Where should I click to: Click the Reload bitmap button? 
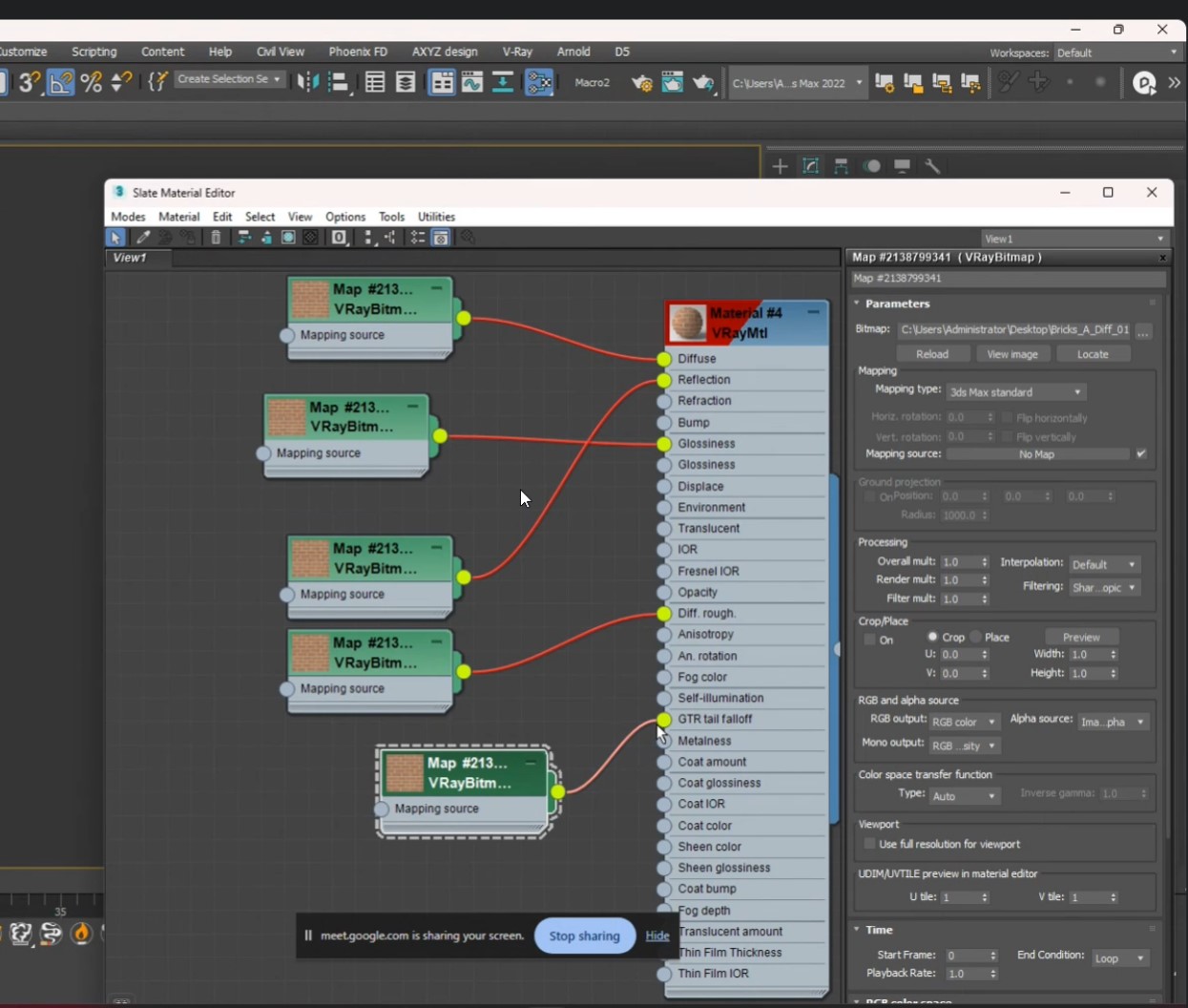coord(932,354)
